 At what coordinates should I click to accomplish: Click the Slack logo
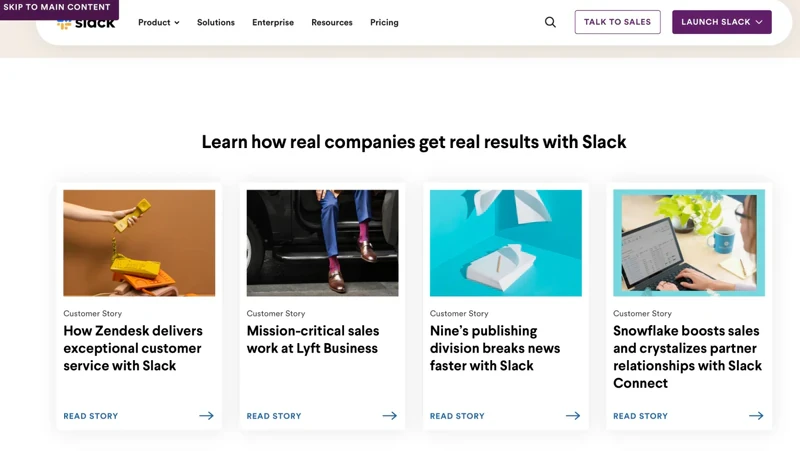[x=86, y=23]
